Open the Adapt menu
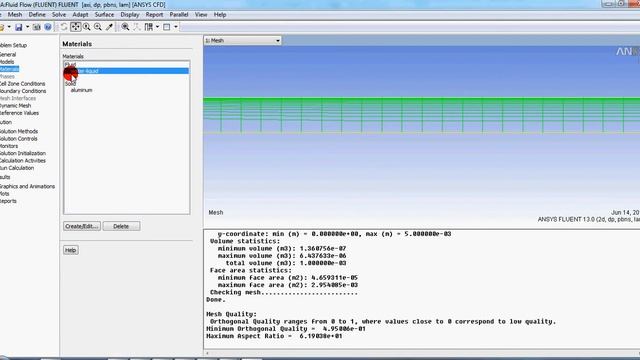This screenshot has width=640, height=360. pos(80,15)
